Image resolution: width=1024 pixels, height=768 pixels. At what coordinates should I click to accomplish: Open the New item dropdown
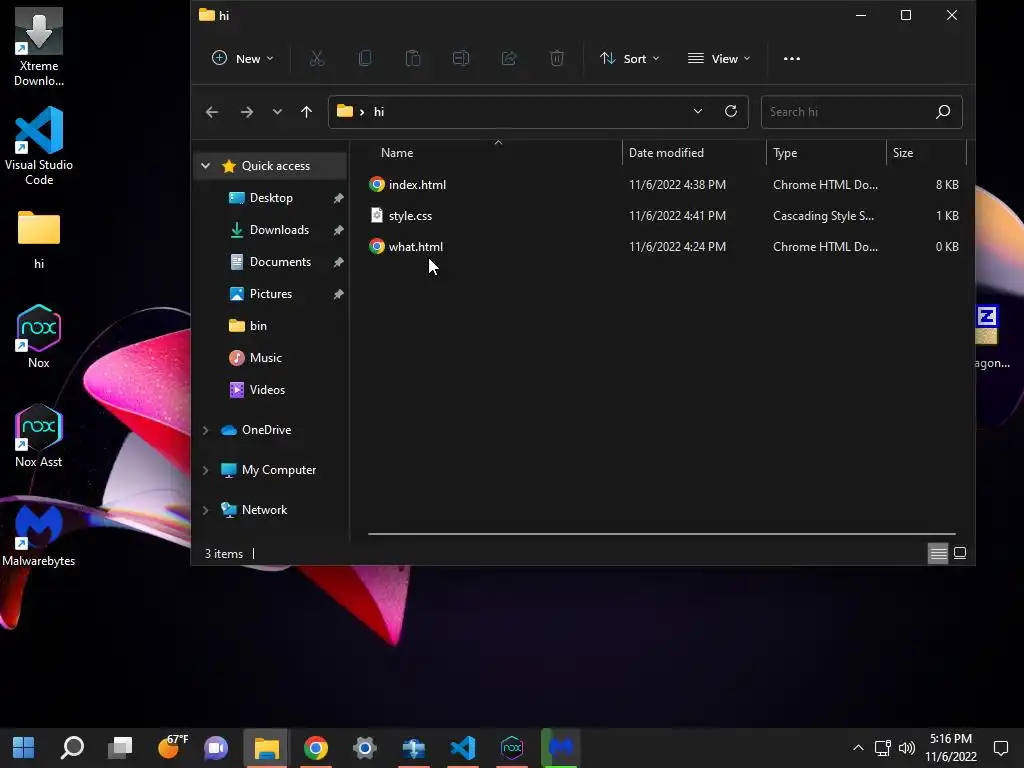click(243, 59)
